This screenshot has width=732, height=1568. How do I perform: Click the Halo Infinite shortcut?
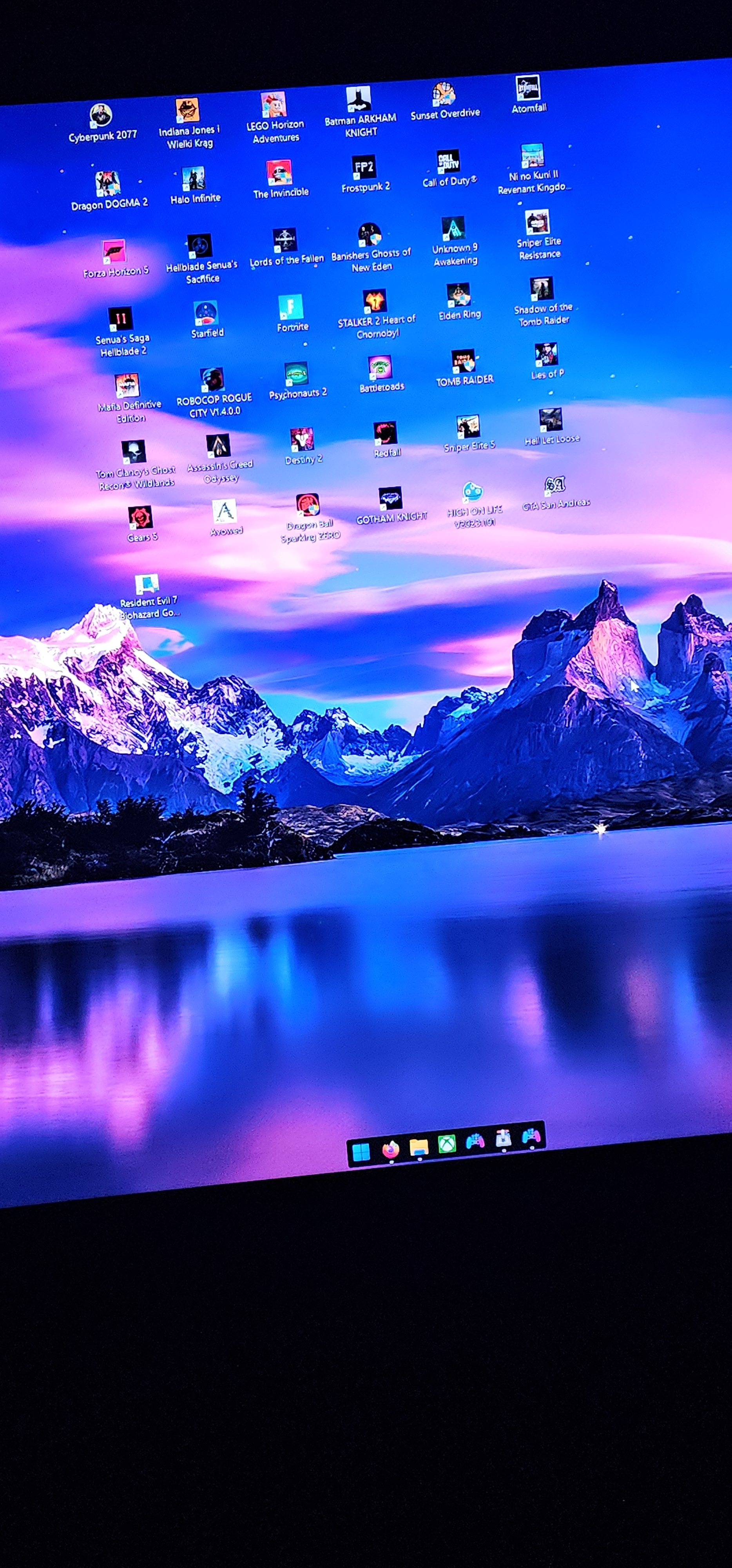tap(194, 179)
